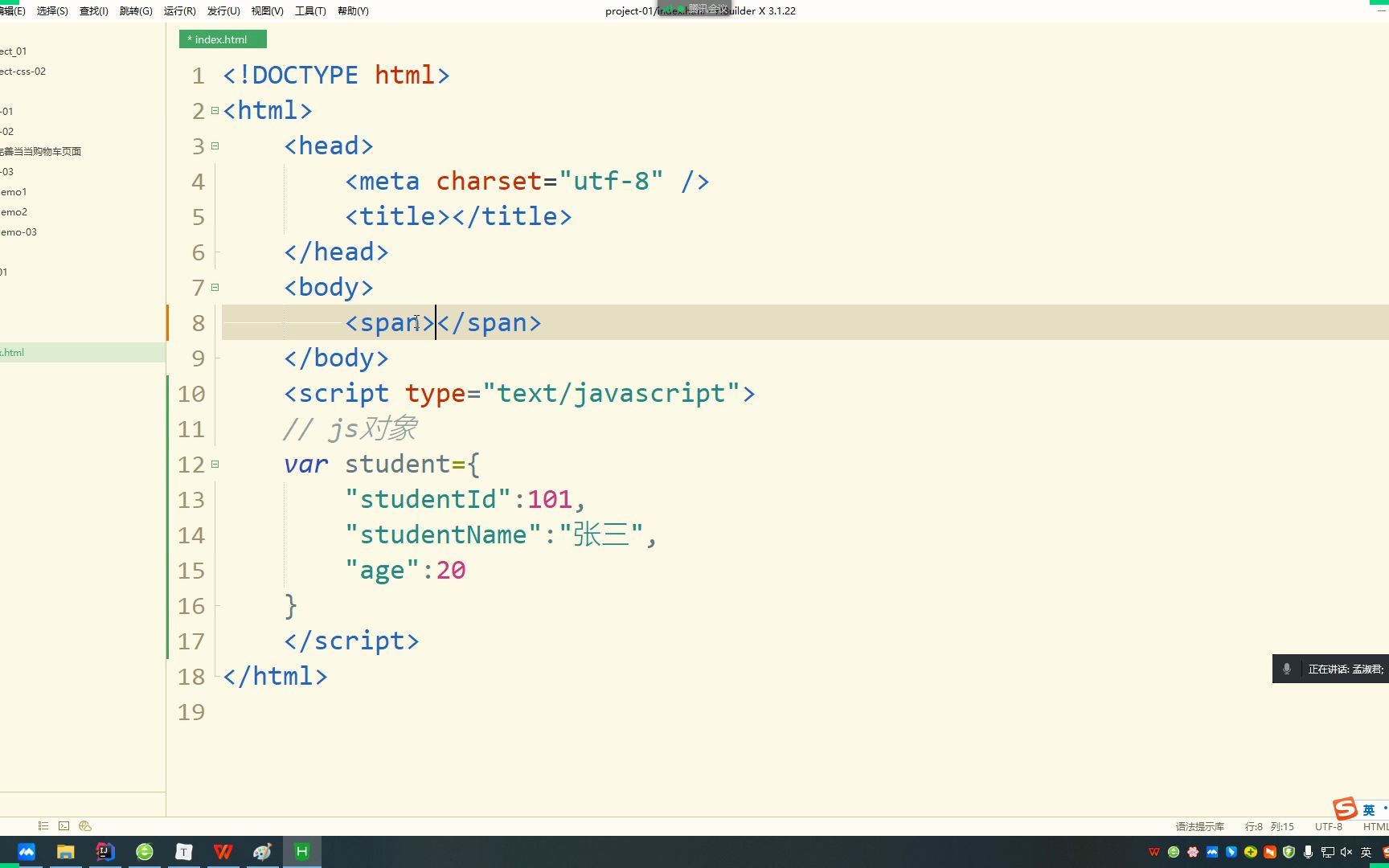Image resolution: width=1389 pixels, height=868 pixels.
Task: Select the 当当购物车页面 project item
Action: click(x=40, y=151)
